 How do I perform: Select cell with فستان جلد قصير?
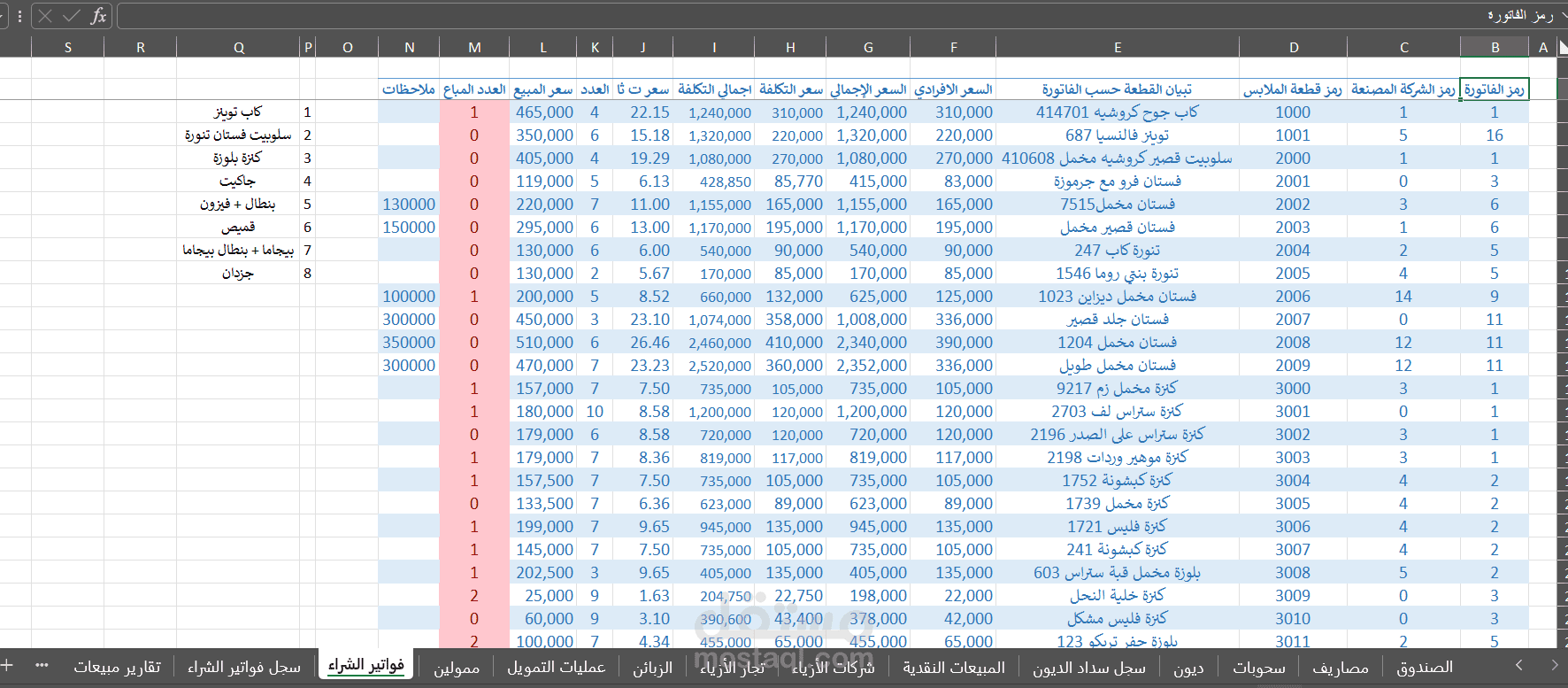click(1118, 320)
